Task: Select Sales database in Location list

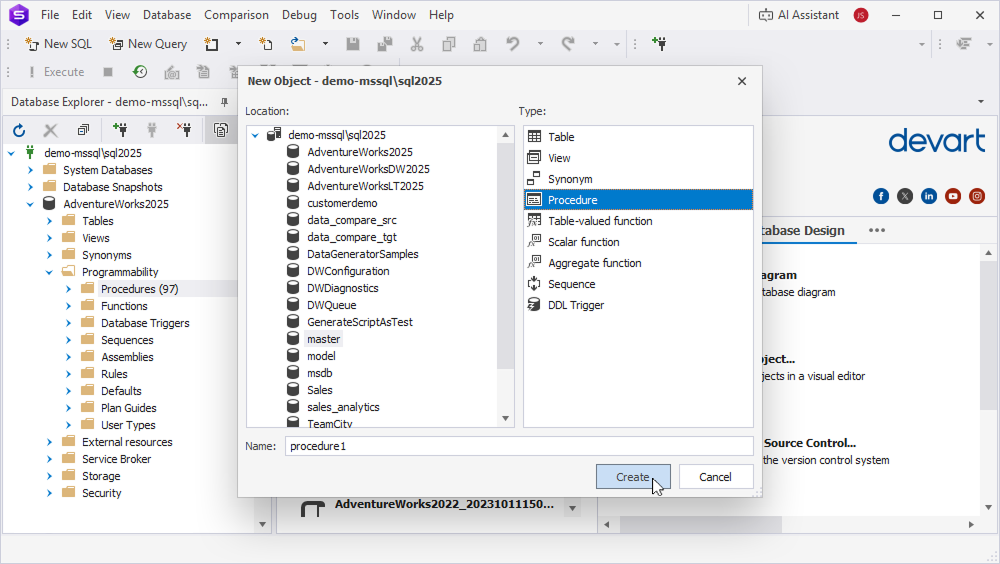Action: pyautogui.click(x=320, y=390)
